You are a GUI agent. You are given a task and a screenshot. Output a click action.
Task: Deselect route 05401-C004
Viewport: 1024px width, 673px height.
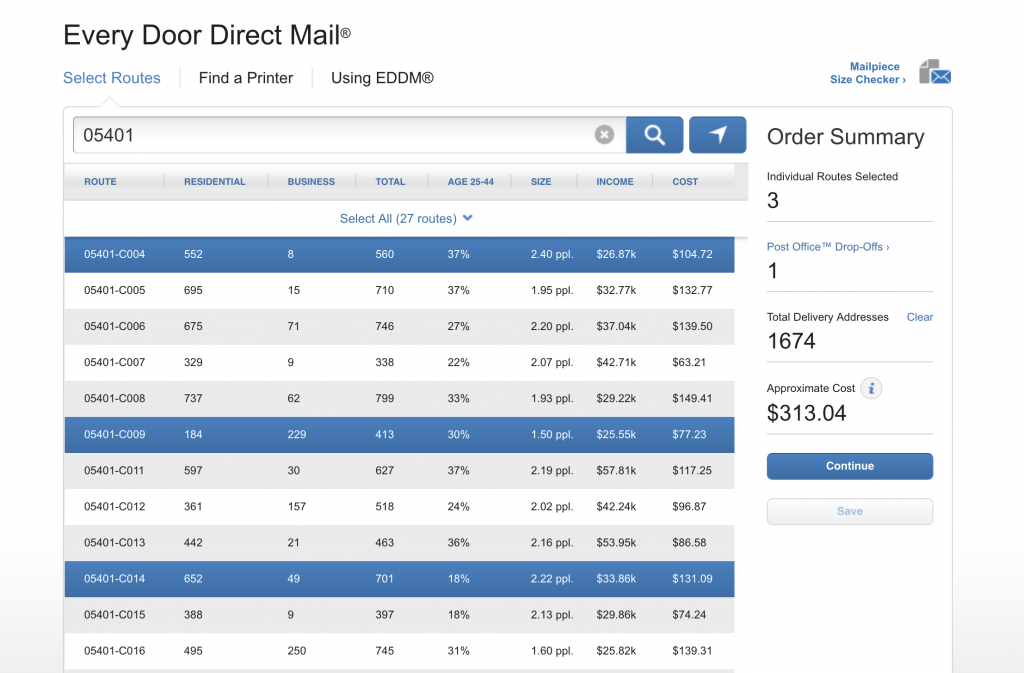point(399,255)
